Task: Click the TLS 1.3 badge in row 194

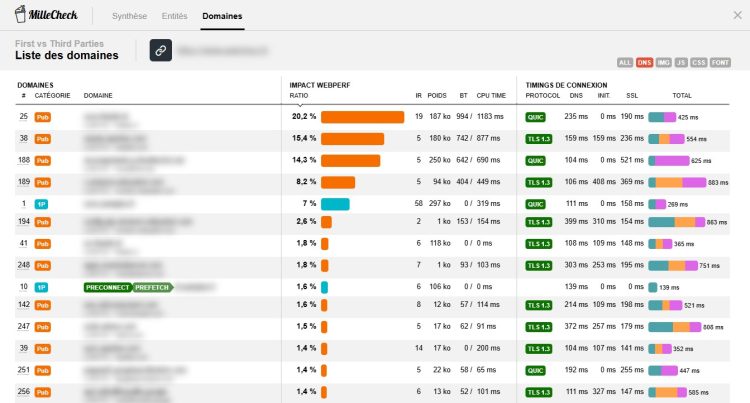Action: click(539, 222)
